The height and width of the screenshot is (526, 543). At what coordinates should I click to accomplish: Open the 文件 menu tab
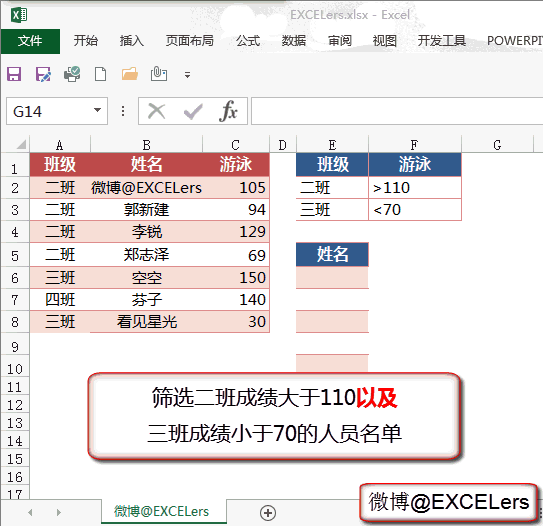tap(30, 41)
